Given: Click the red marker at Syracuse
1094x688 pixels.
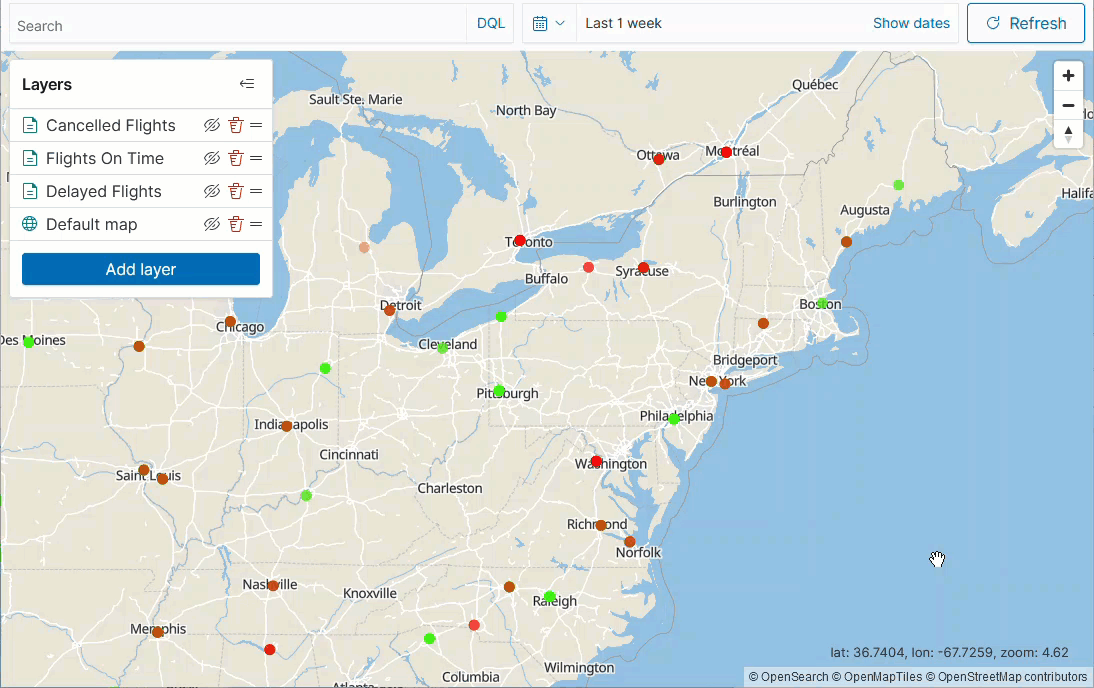Looking at the screenshot, I should click(643, 268).
